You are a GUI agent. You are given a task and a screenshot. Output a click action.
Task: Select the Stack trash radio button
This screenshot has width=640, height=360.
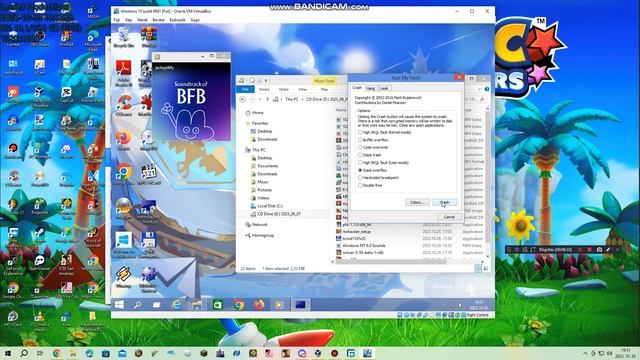coord(370,155)
